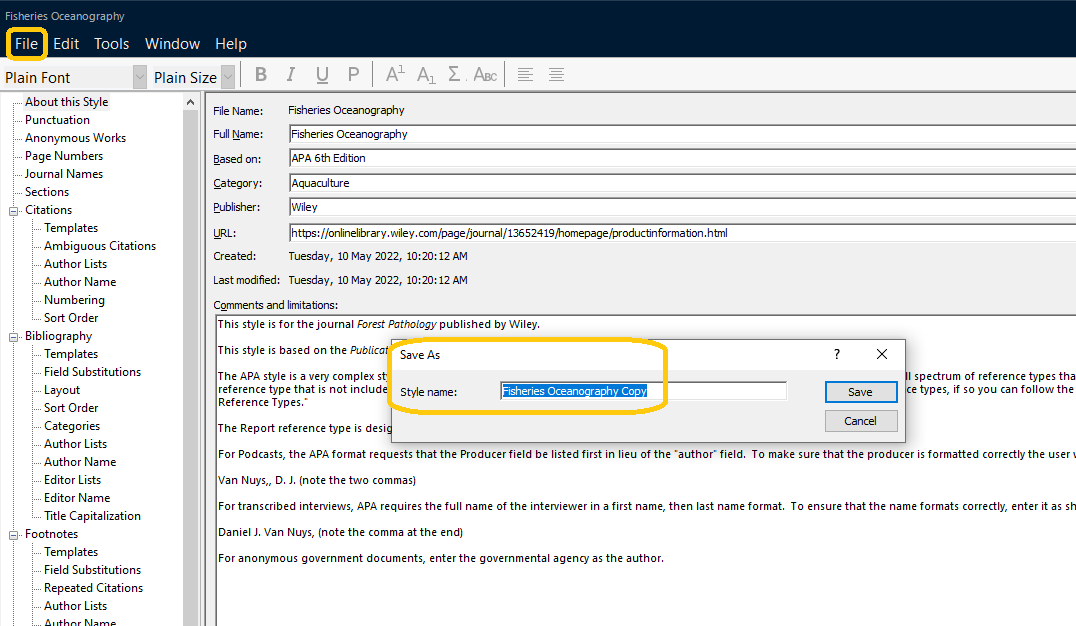This screenshot has width=1076, height=626.
Task: Apply Italic formatting from the toolbar
Action: (x=291, y=75)
